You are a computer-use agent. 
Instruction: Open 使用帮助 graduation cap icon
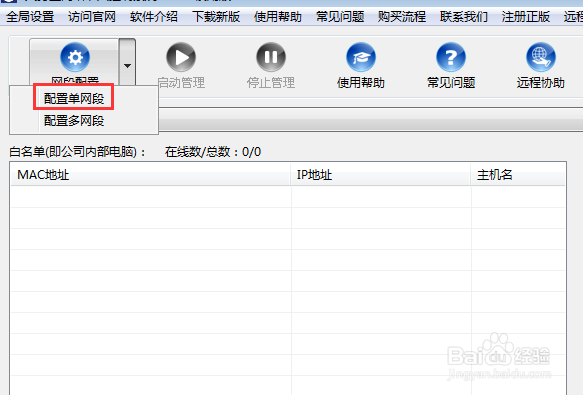[361, 57]
